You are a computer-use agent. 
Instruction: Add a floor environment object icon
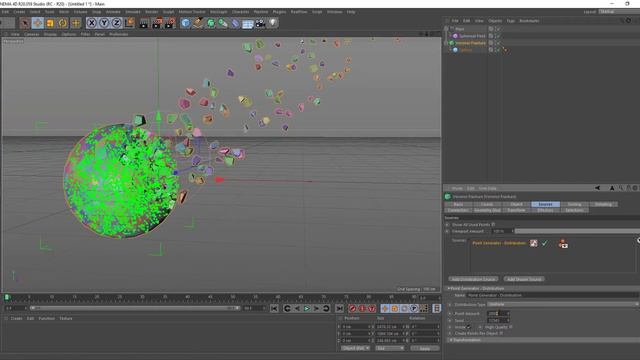click(248, 24)
